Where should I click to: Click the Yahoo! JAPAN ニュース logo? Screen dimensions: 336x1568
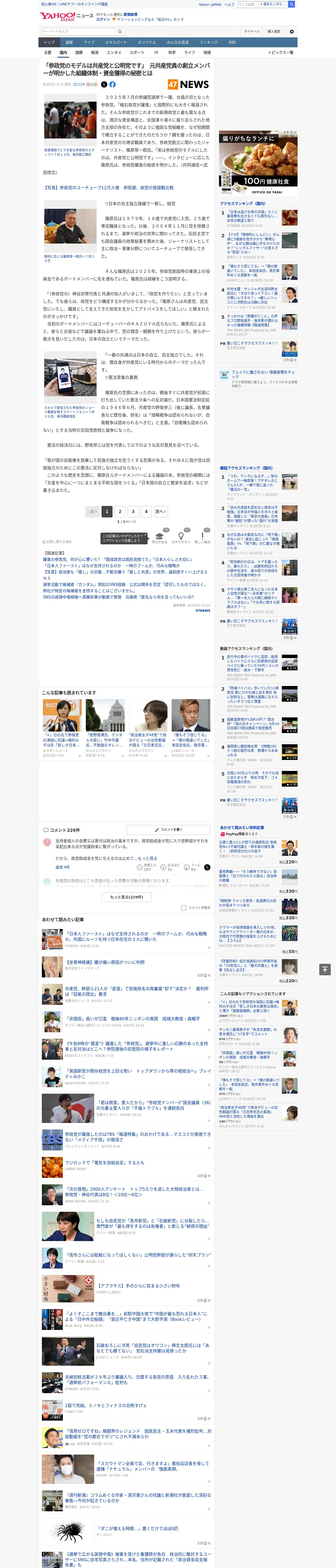click(x=66, y=16)
